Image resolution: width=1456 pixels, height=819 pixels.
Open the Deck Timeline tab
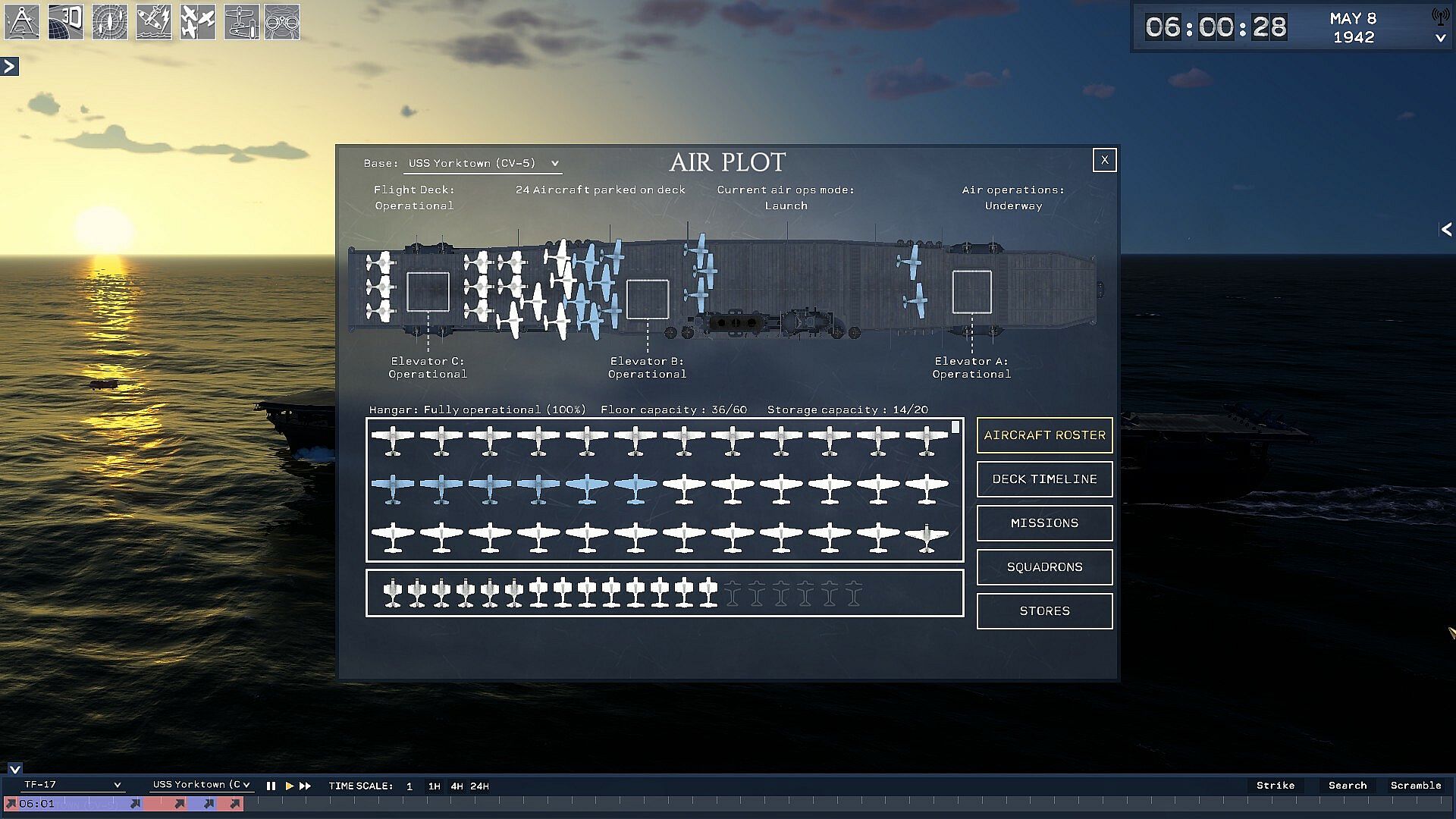(x=1044, y=479)
